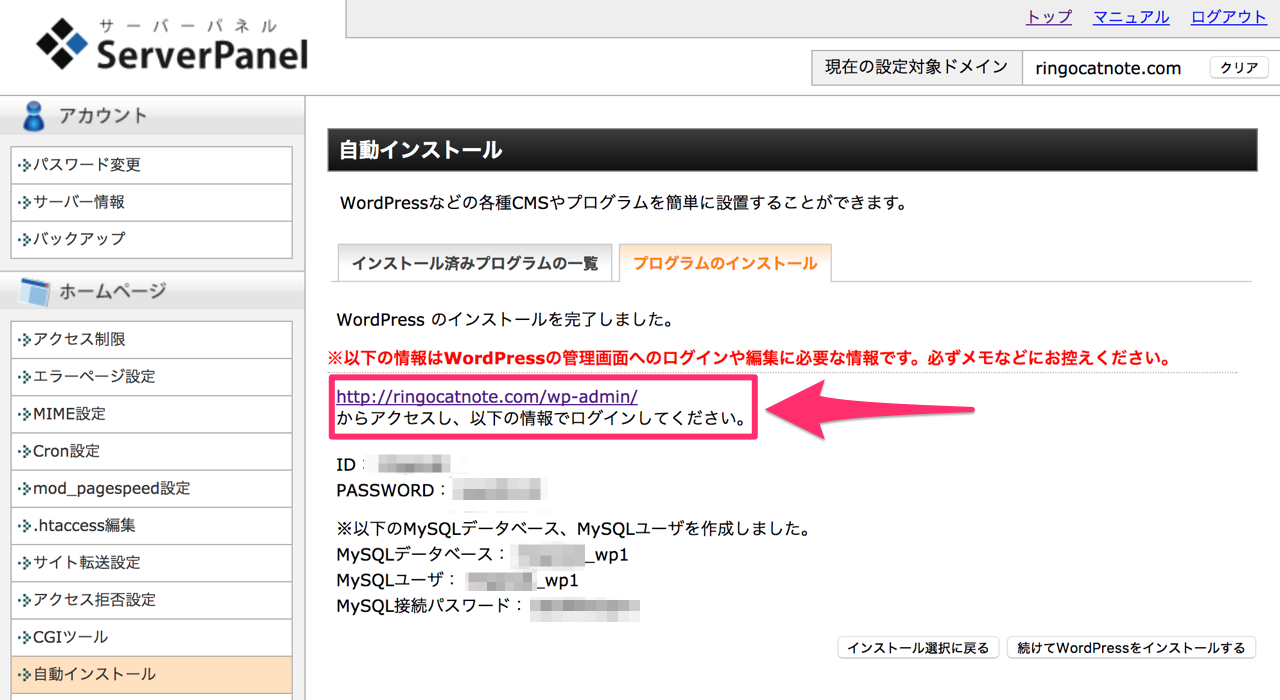The width and height of the screenshot is (1280, 700).
Task: Click the Account section person icon
Action: pos(34,117)
